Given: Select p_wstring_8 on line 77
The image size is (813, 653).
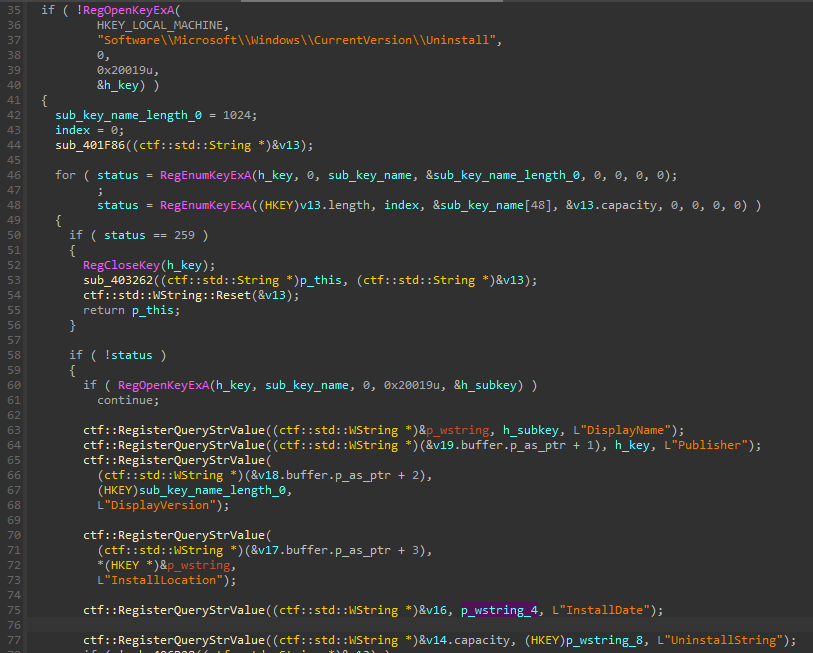Looking at the screenshot, I should click(x=604, y=641).
